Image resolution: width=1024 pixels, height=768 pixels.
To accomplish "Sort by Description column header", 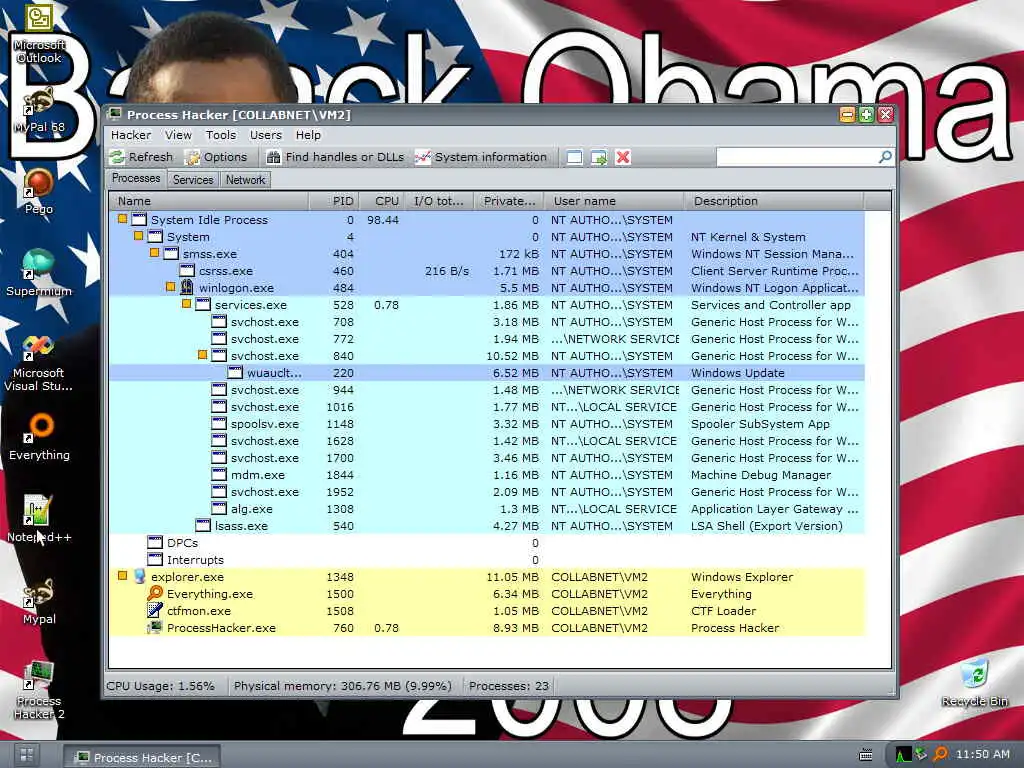I will pyautogui.click(x=773, y=201).
